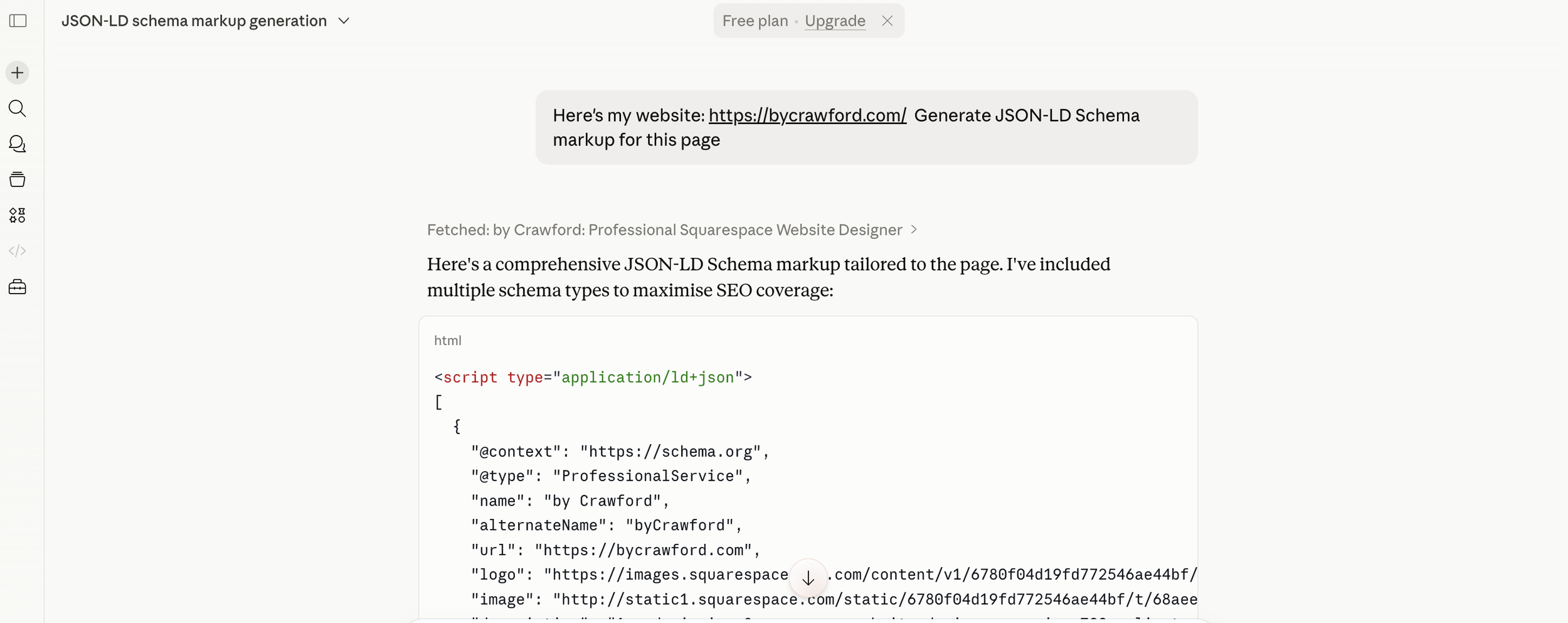Viewport: 1568px width, 623px height.
Task: Open the Code brackets icon
Action: (18, 251)
